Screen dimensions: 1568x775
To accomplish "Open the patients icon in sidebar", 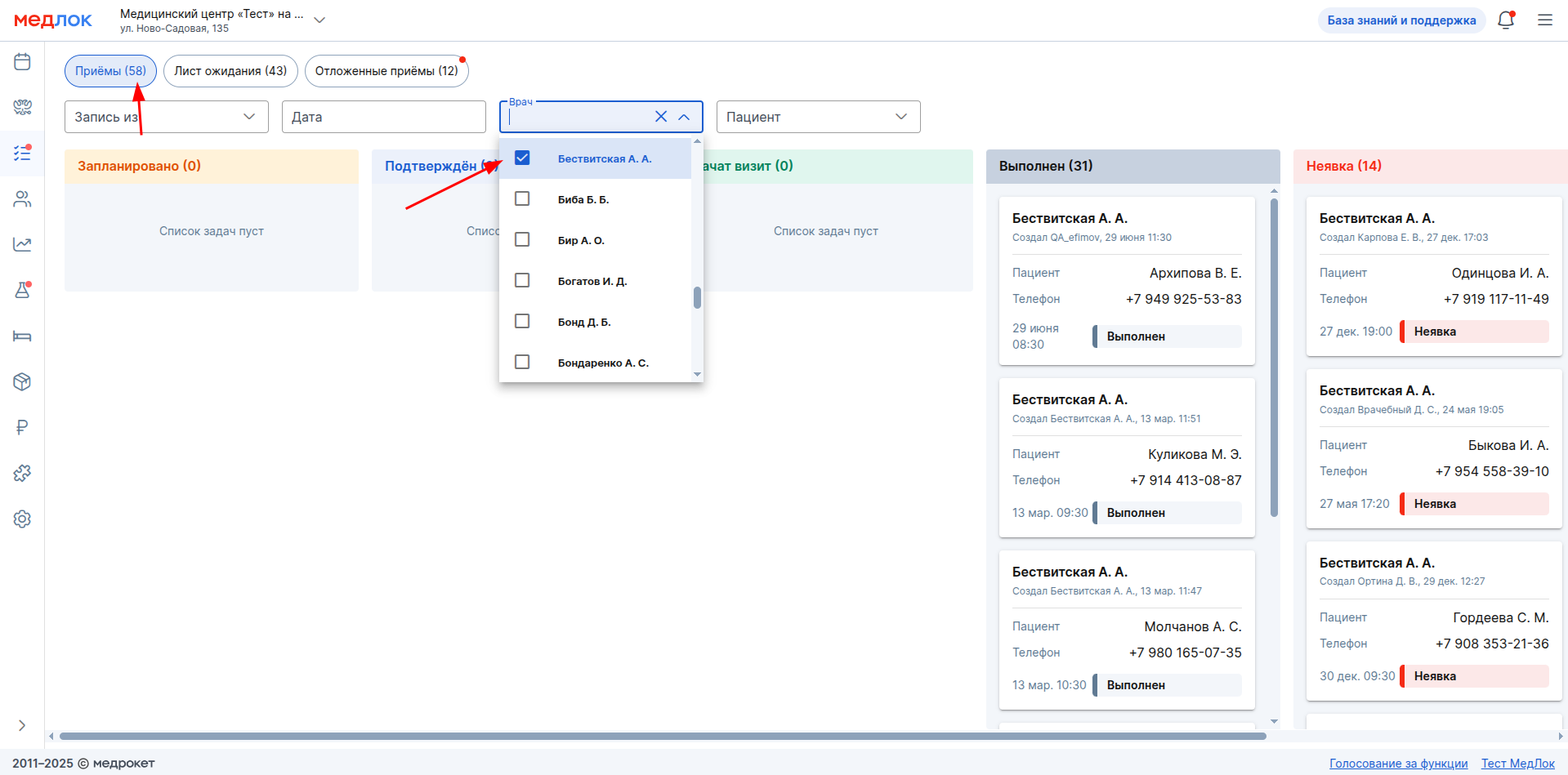I will click(x=22, y=199).
